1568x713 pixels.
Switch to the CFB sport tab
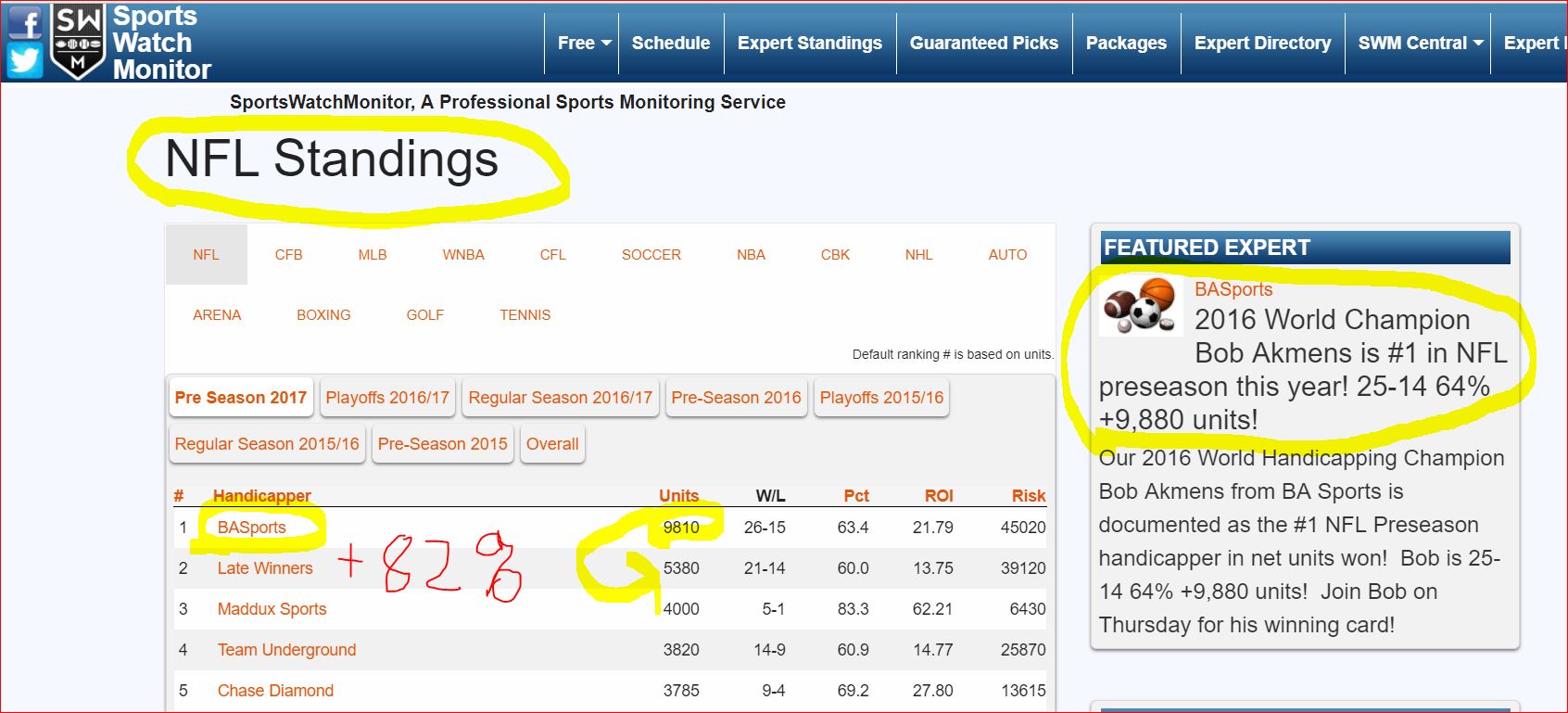[x=289, y=254]
